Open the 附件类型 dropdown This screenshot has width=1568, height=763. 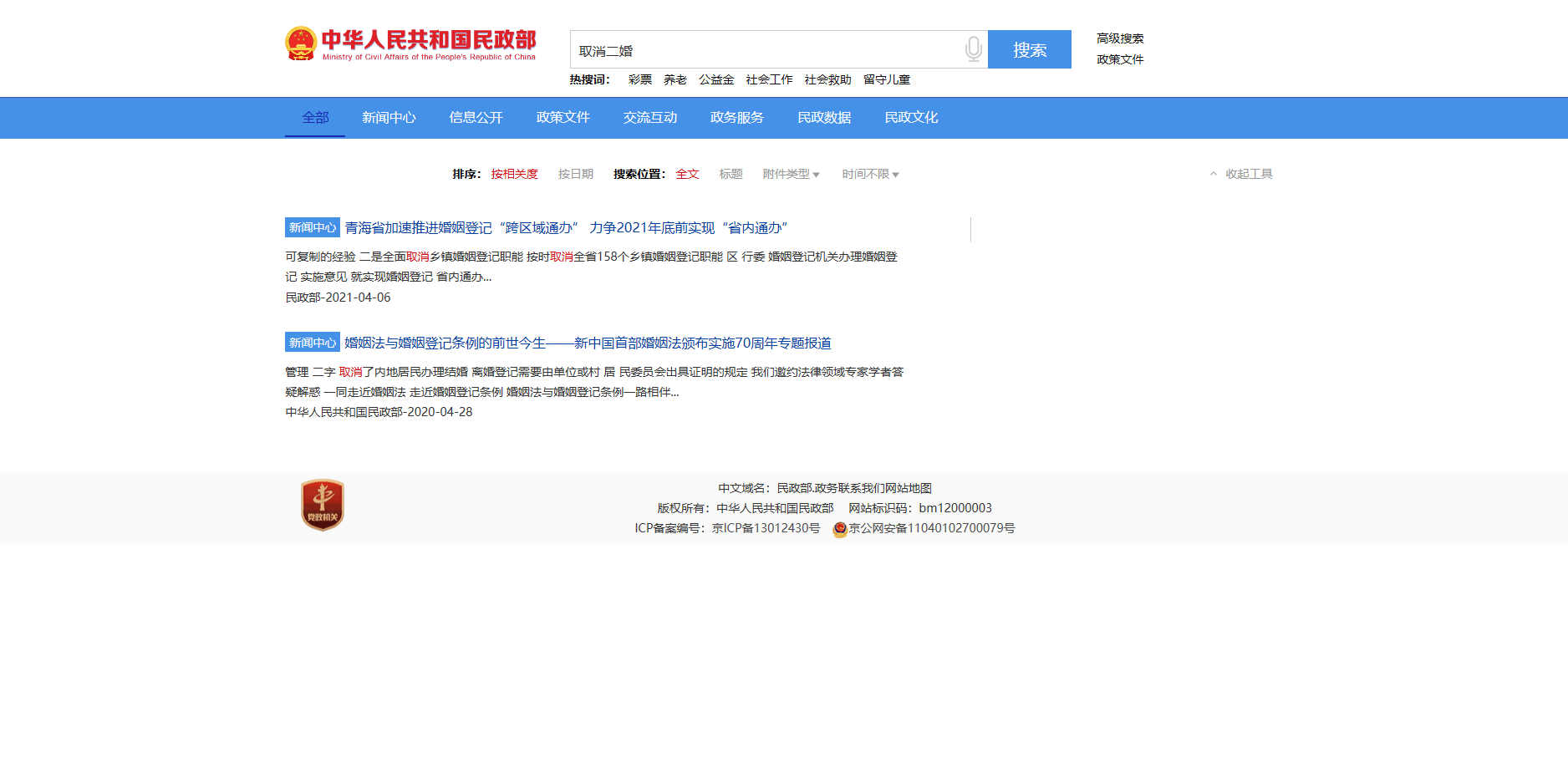(x=791, y=174)
